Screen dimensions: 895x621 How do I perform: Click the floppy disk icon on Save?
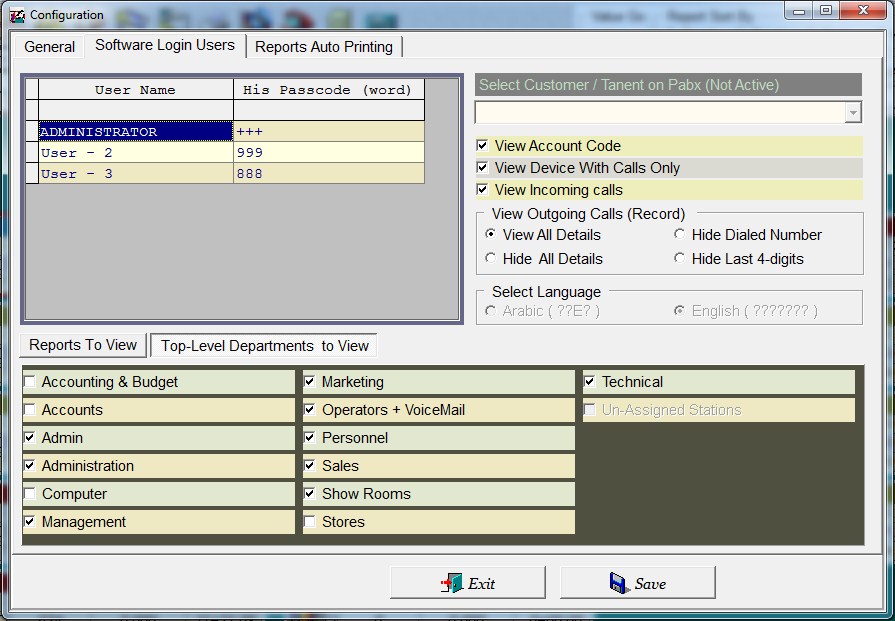(x=619, y=583)
